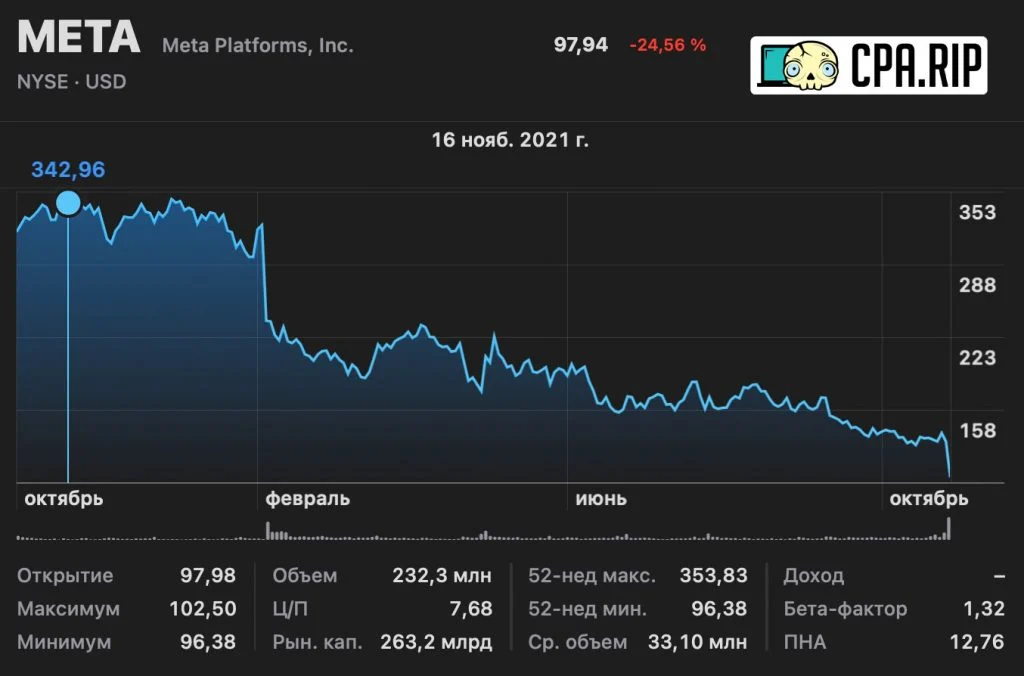
Task: Click the Объем value 232,3 млн
Action: 441,575
